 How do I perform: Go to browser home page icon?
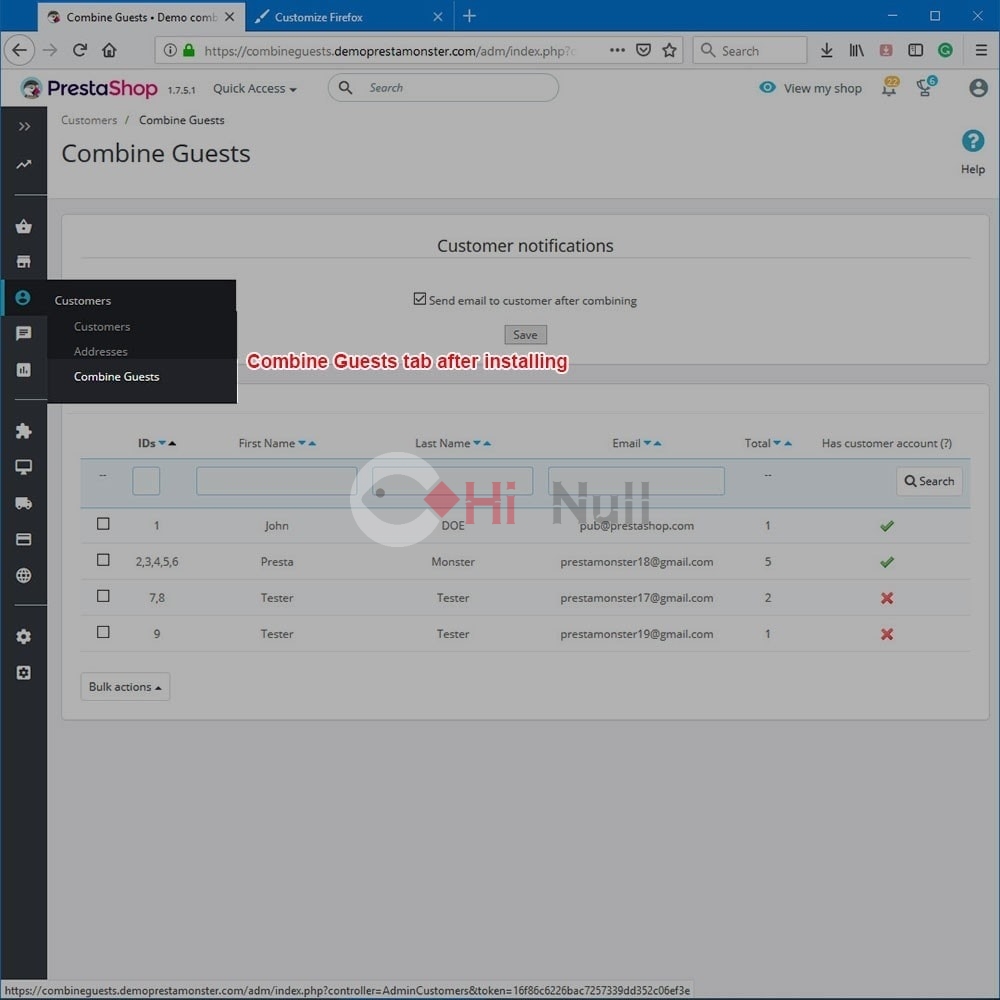[x=110, y=50]
